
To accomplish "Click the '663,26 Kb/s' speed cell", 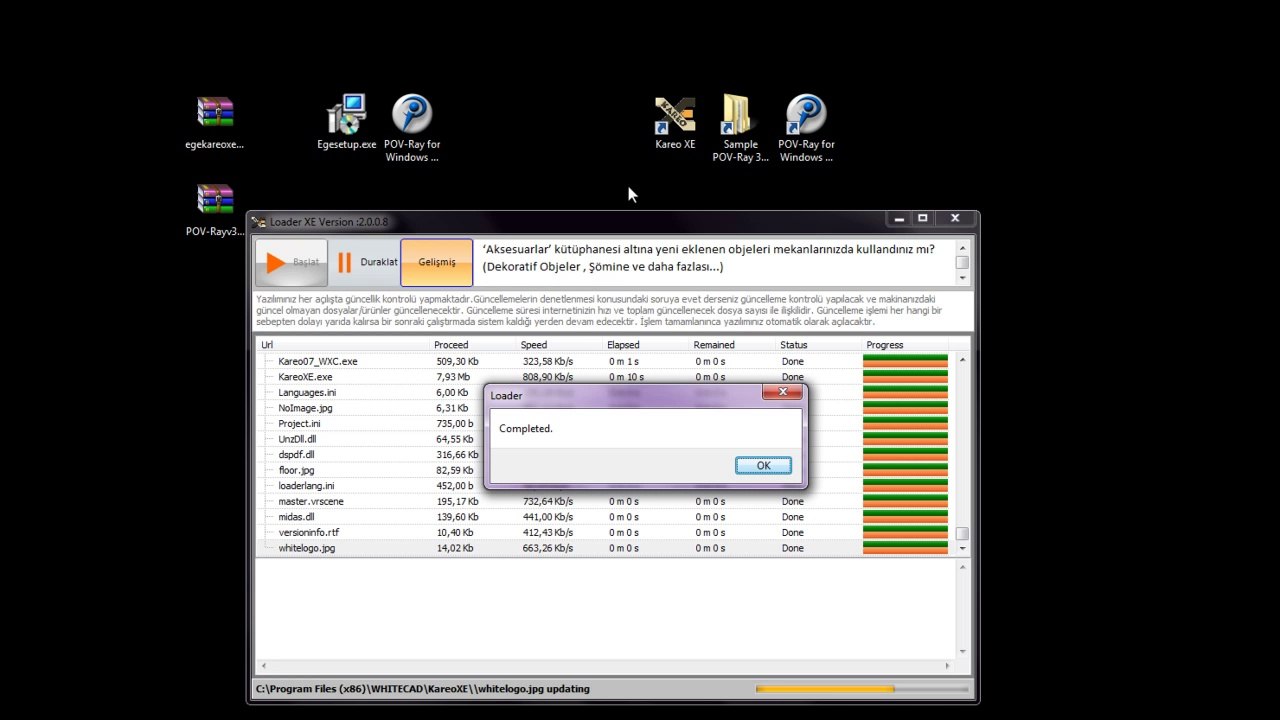I will pyautogui.click(x=548, y=548).
